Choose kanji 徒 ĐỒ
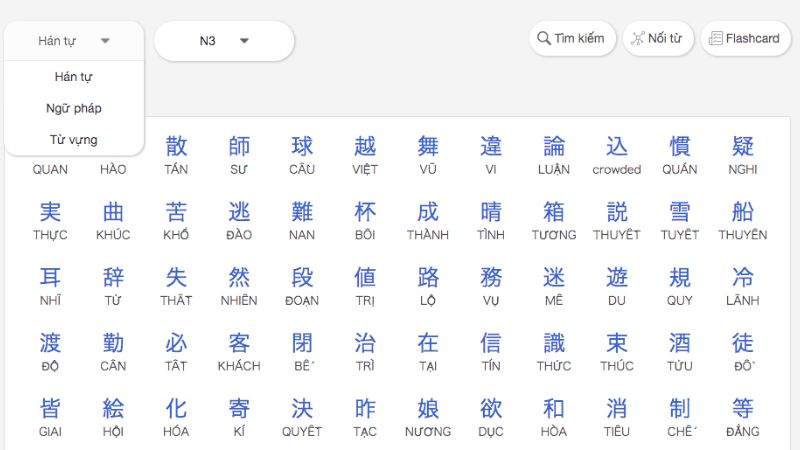The image size is (800, 450). (743, 352)
